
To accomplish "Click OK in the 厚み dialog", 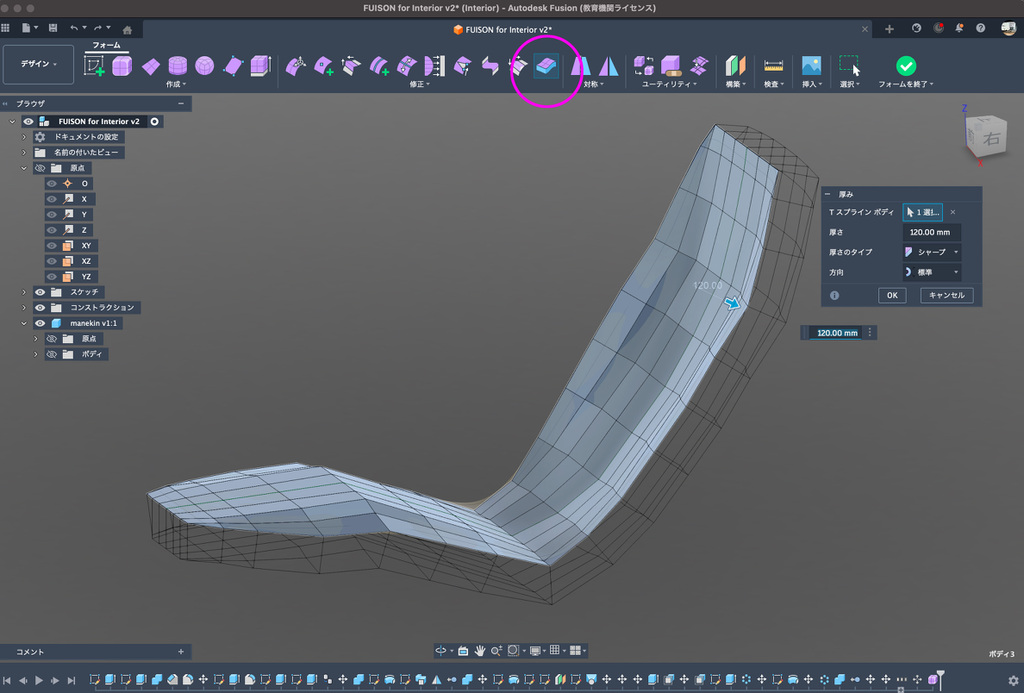I will pos(892,295).
